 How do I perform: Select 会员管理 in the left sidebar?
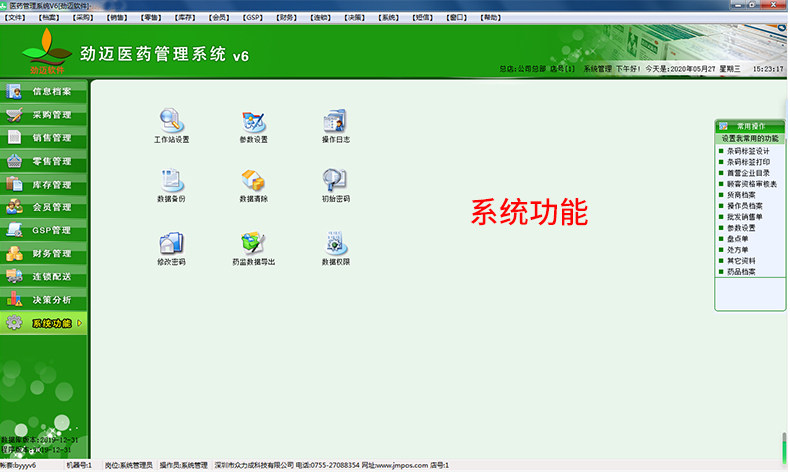[x=43, y=207]
